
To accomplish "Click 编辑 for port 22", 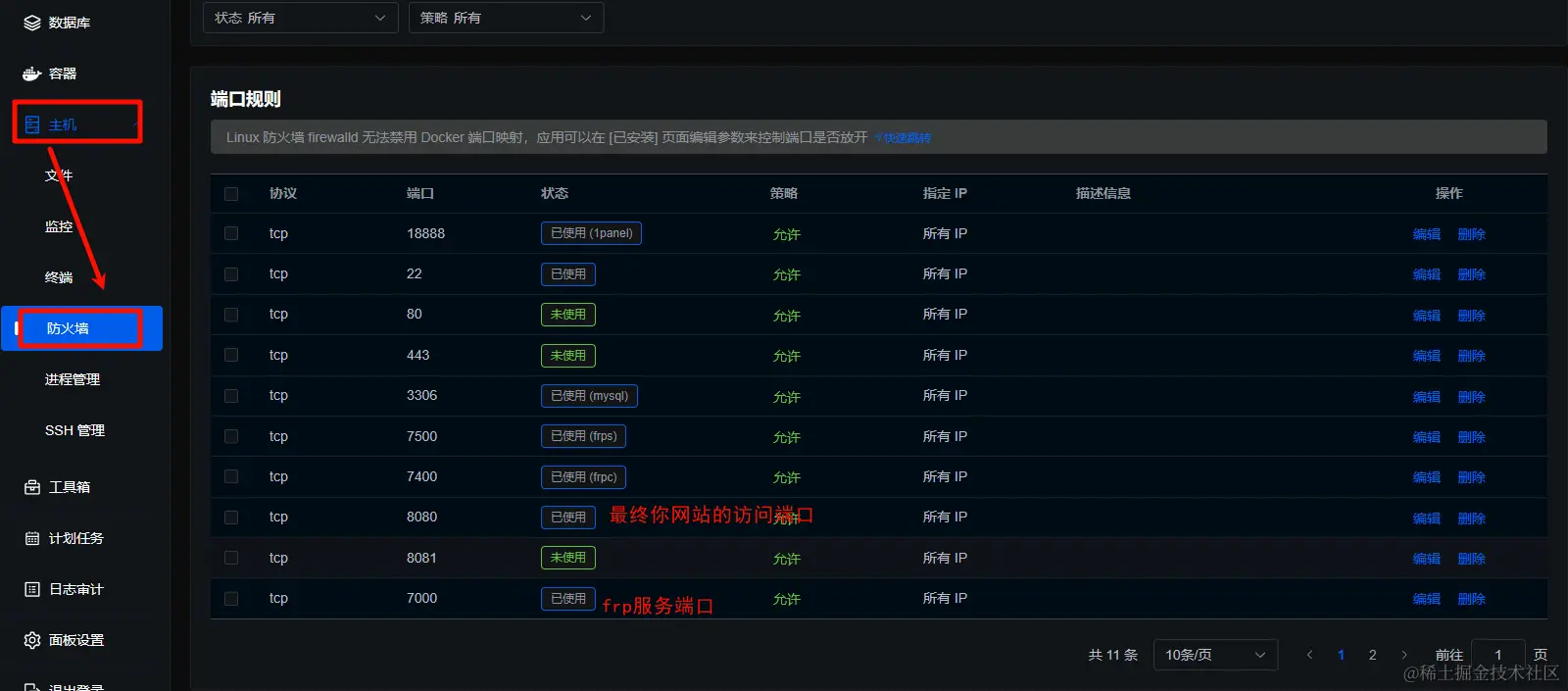I will coord(1427,274).
